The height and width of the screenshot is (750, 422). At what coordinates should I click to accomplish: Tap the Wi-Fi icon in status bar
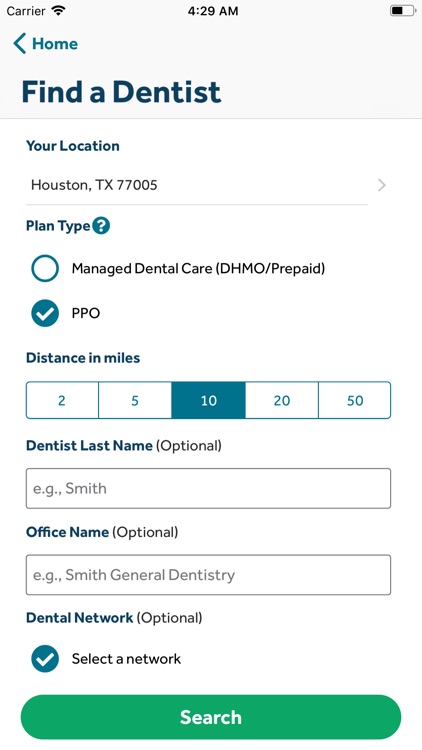pyautogui.click(x=59, y=11)
